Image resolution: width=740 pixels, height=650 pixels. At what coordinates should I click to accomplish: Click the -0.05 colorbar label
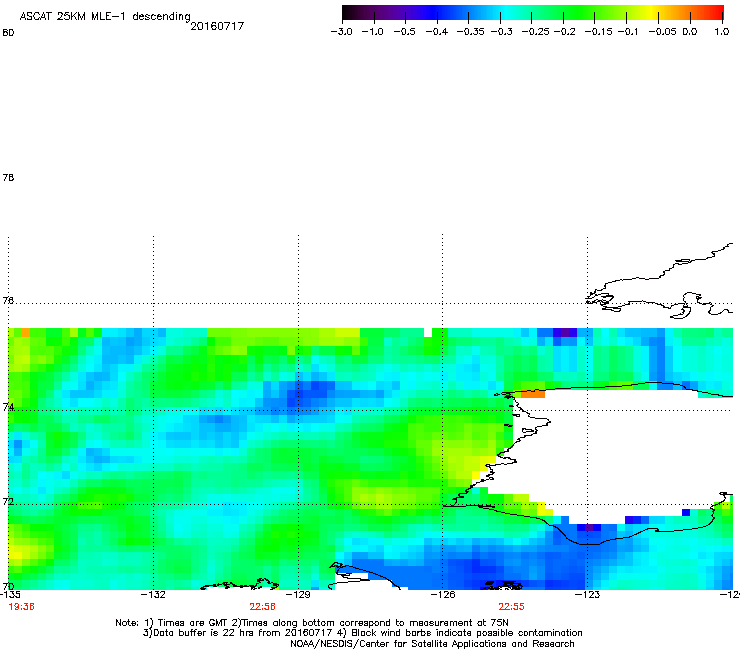coord(663,32)
